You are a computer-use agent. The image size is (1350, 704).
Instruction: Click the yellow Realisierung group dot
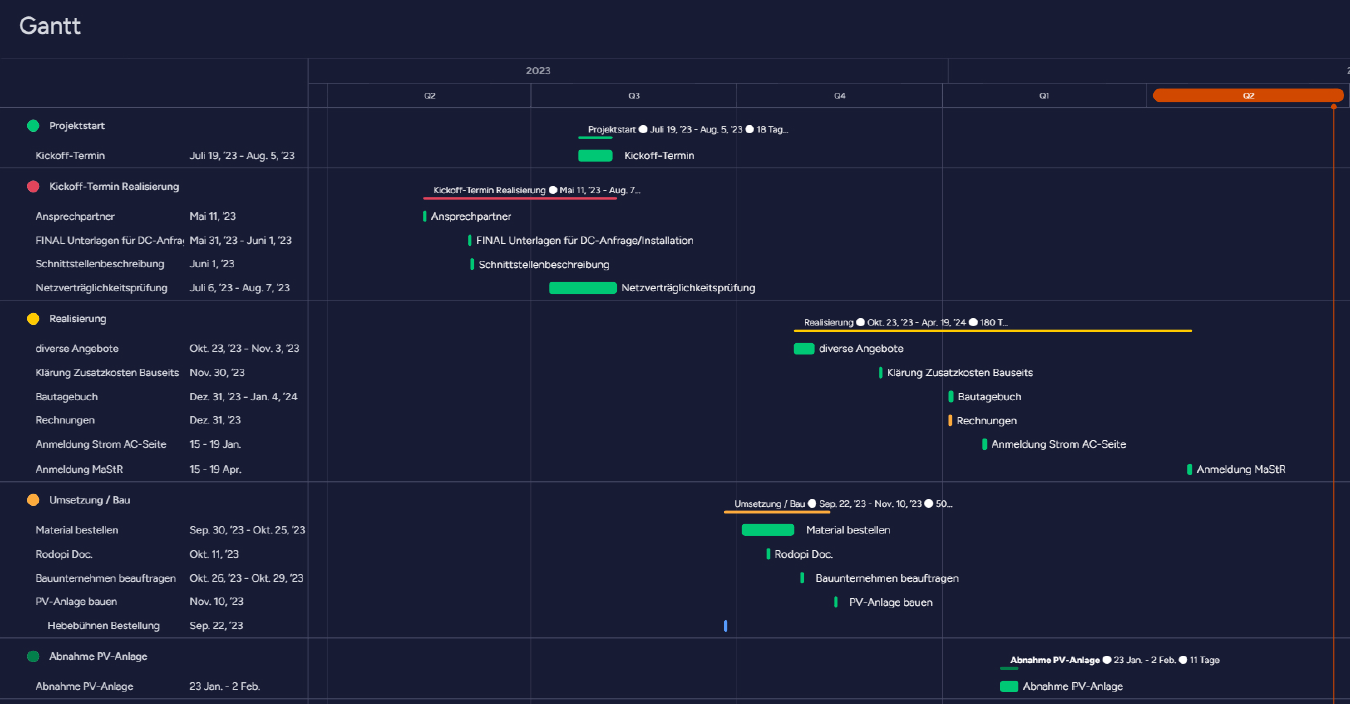click(x=33, y=319)
